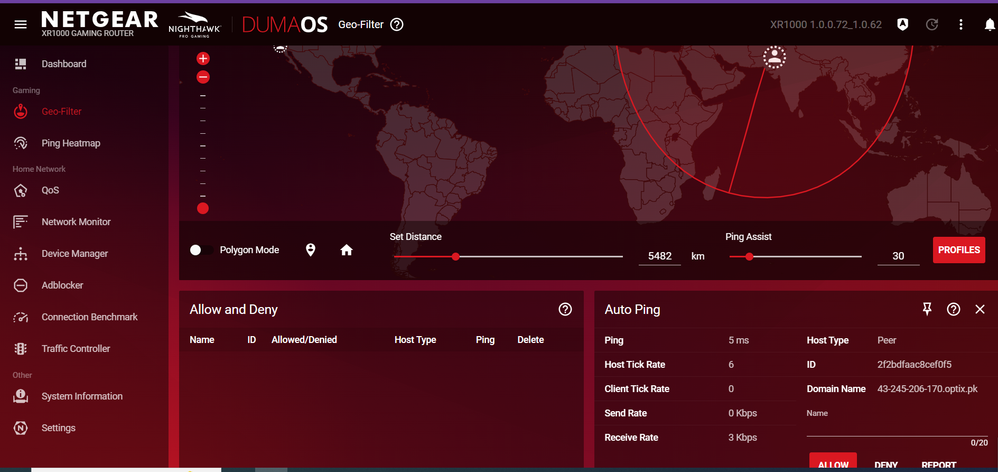
Task: Close the Auto Ping panel
Action: point(980,309)
